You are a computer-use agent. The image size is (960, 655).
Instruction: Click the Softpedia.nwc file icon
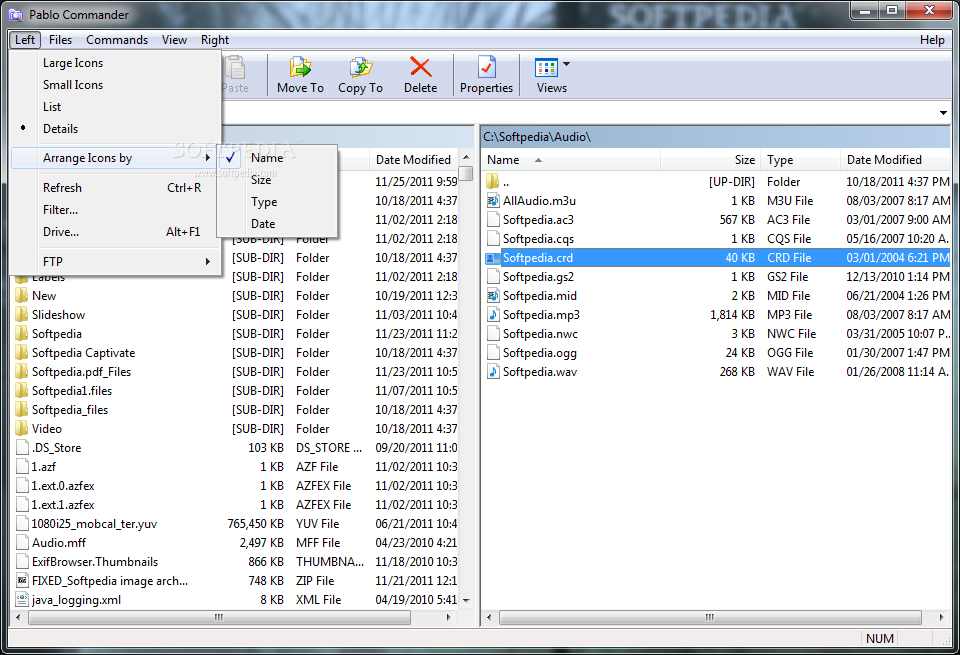493,334
